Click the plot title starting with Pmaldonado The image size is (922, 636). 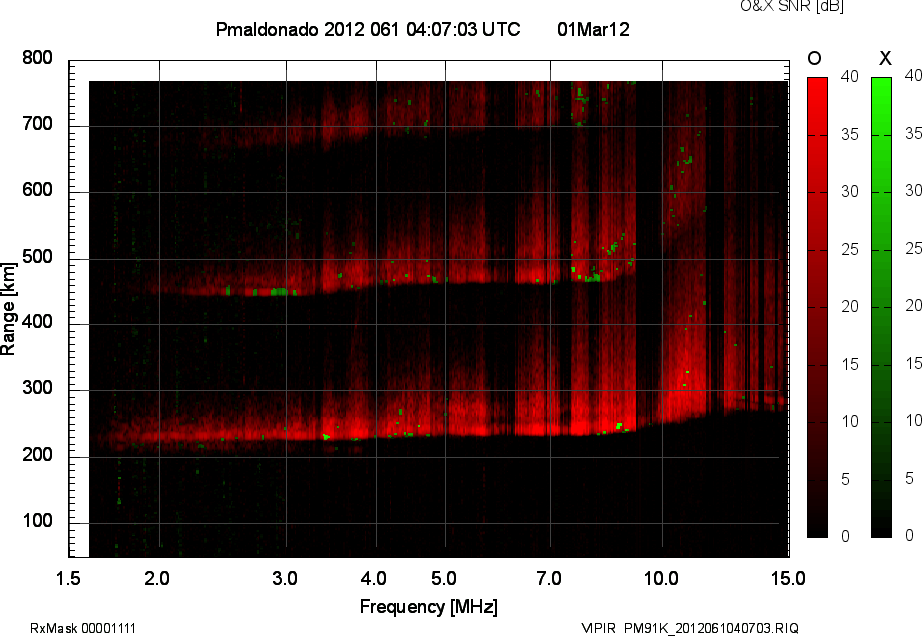coord(368,30)
